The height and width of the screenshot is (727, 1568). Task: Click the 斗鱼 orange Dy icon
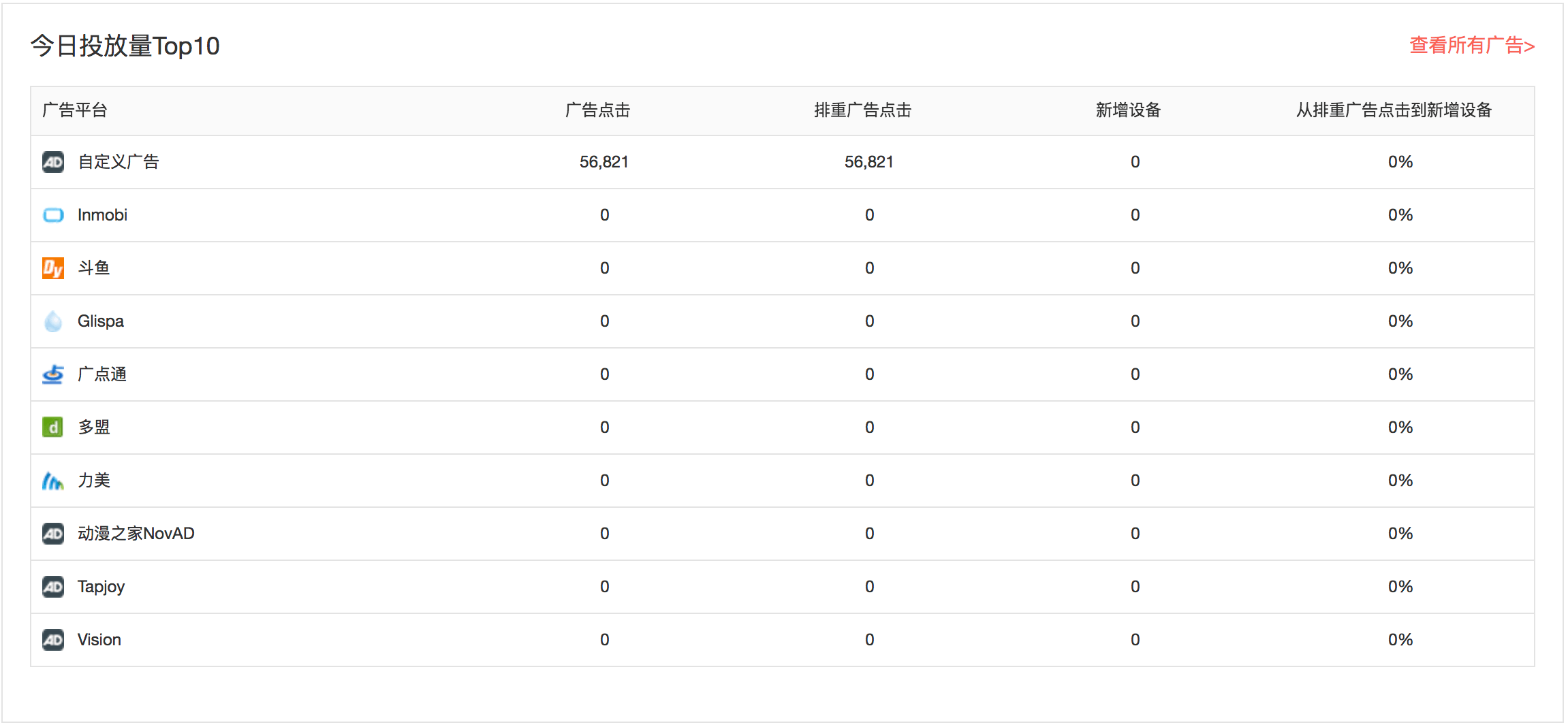click(53, 268)
